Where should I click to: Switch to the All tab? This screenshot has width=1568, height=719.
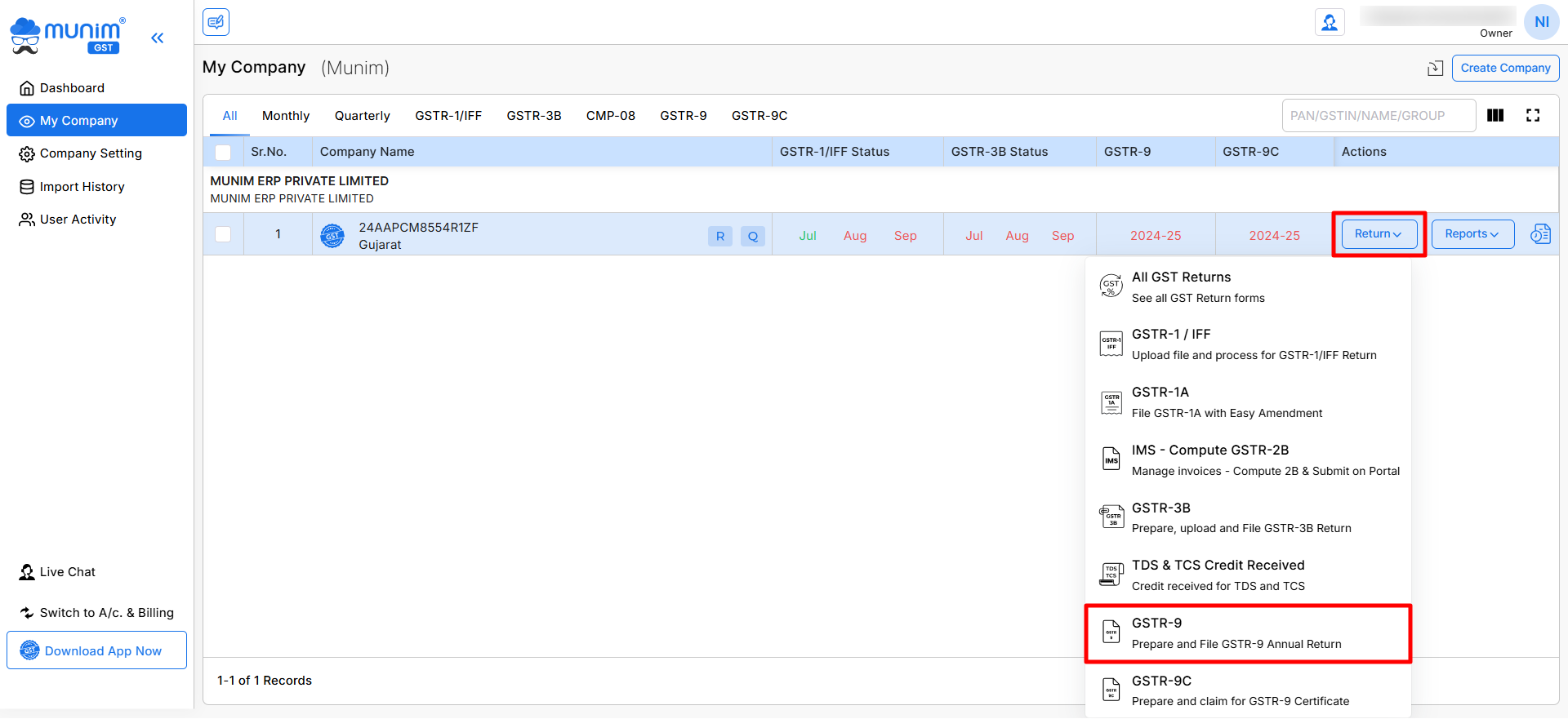(230, 116)
